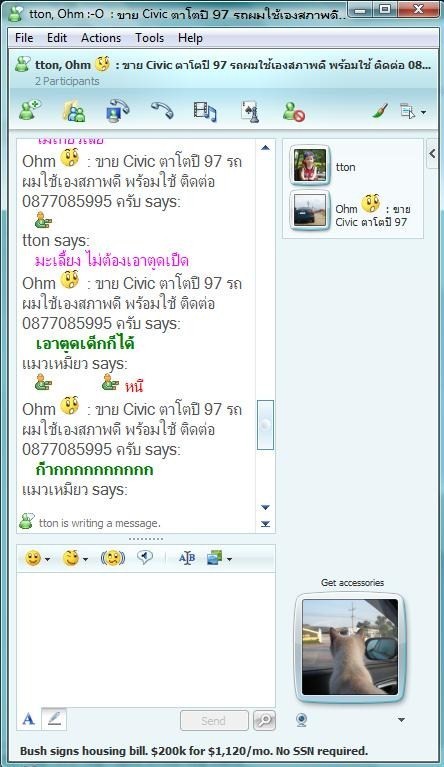
Task: Block this contact
Action: tap(293, 111)
